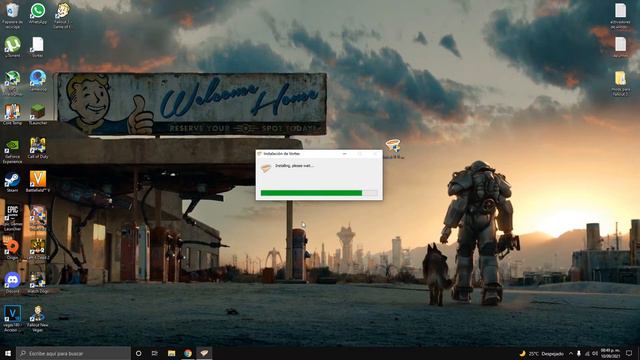Switch to the Vortex installer taskbar button
Screen dimensions: 640x360
(204, 353)
